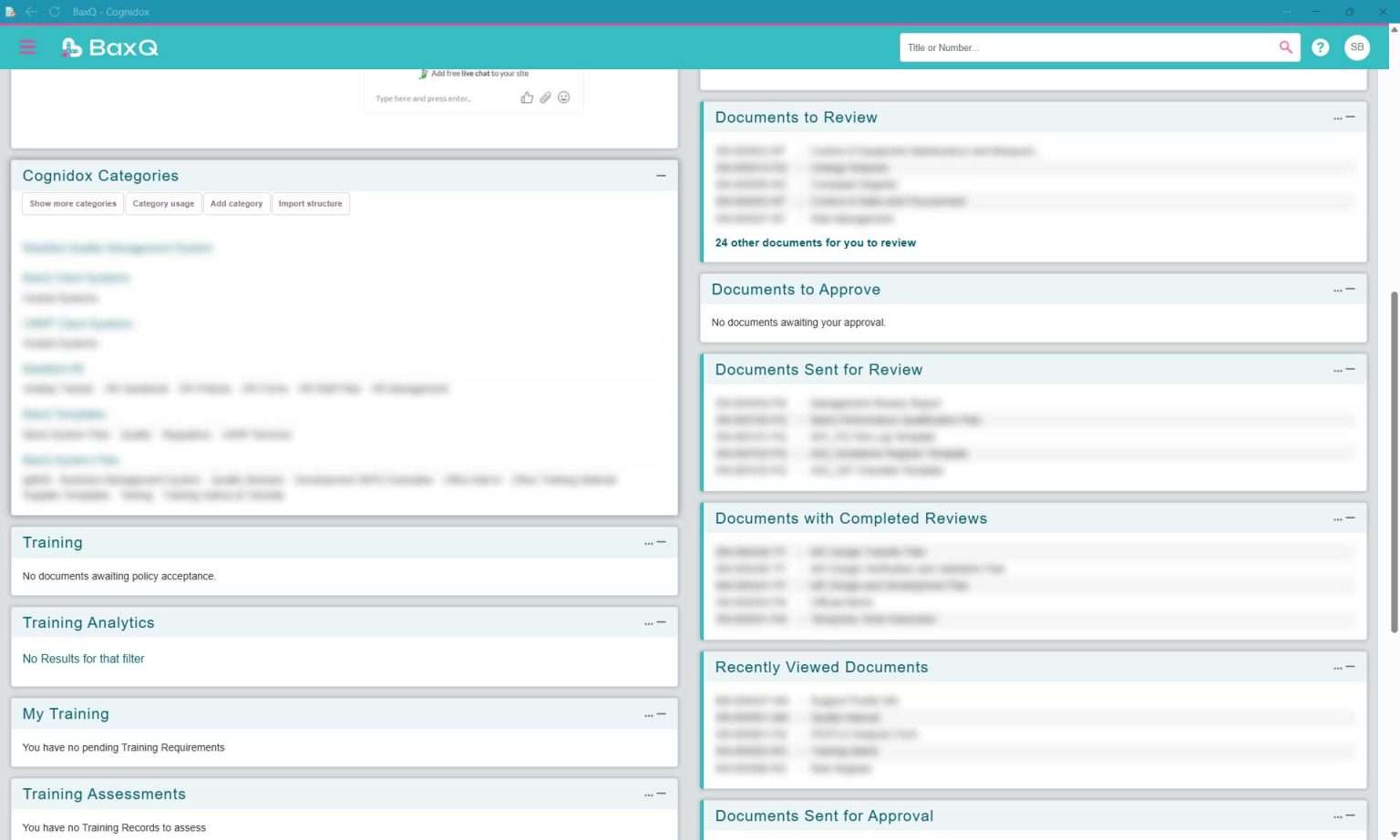1400x840 pixels.
Task: Open Documents to Approve options menu
Action: [x=1337, y=291]
